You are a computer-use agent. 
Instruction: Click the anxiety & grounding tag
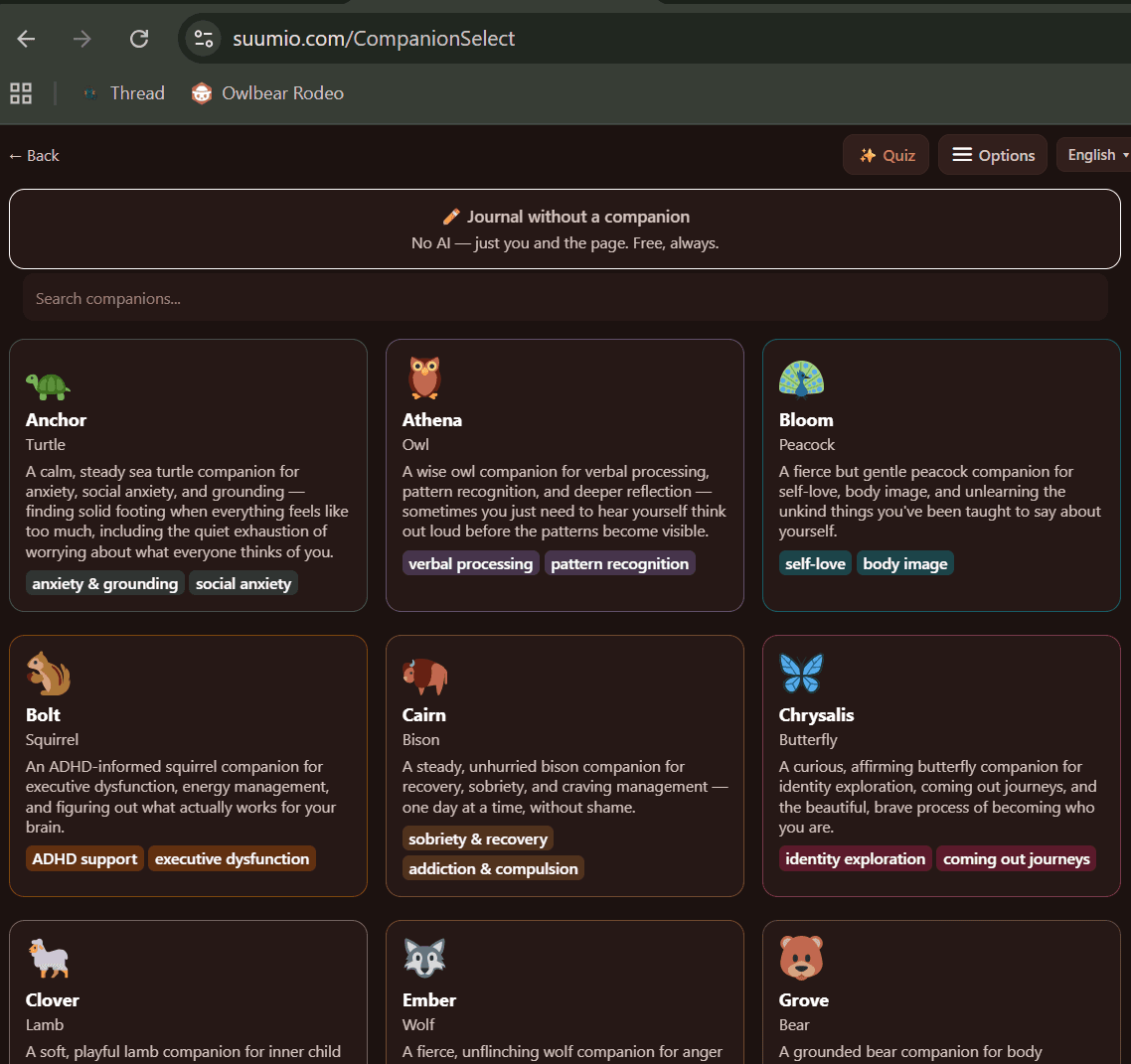(105, 584)
